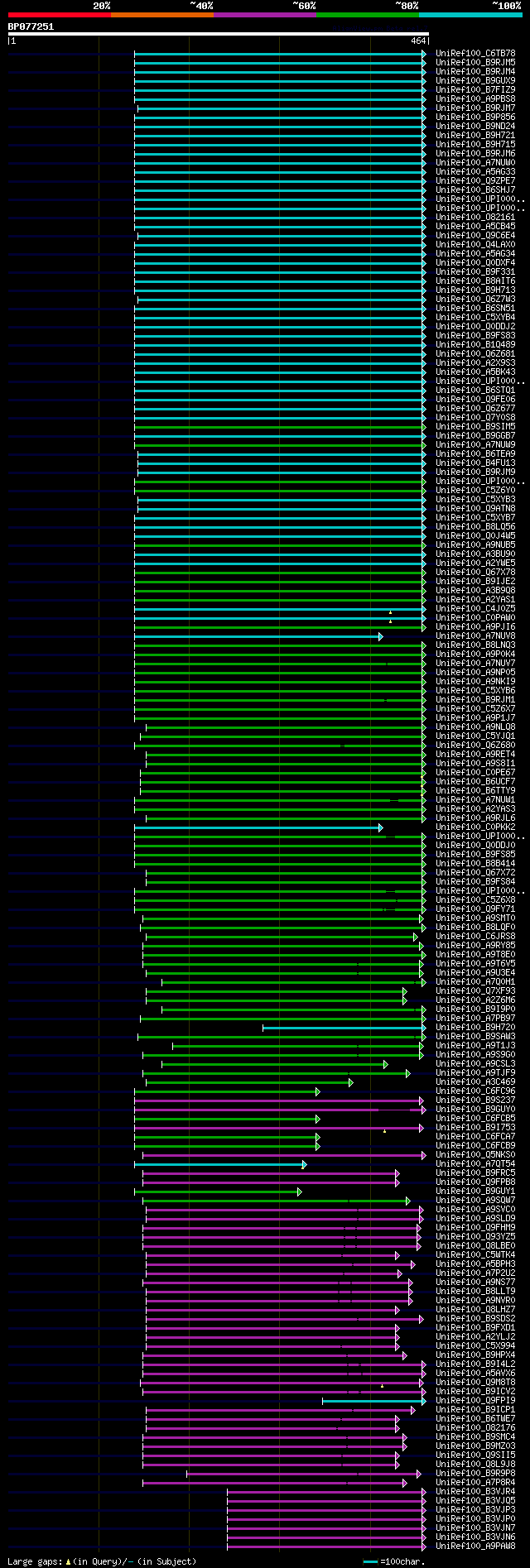Select the UniRef100_Q9ZPE7 label
This screenshot has width=530, height=1568.
coord(475,180)
